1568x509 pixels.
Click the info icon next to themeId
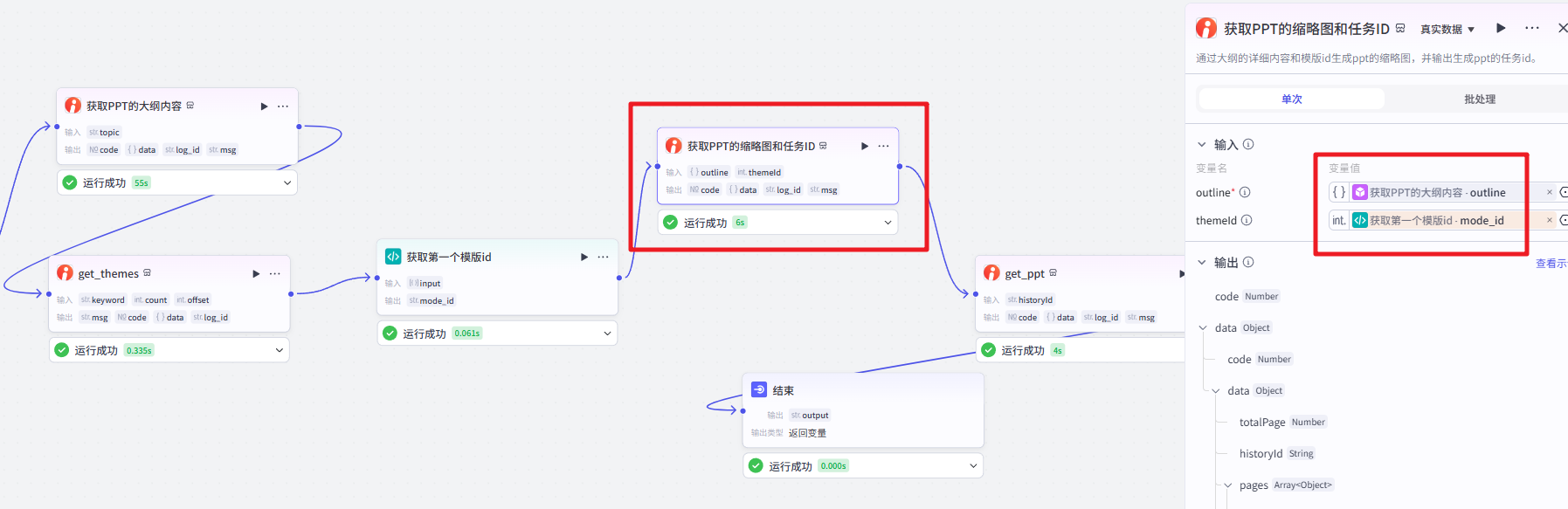click(1247, 221)
